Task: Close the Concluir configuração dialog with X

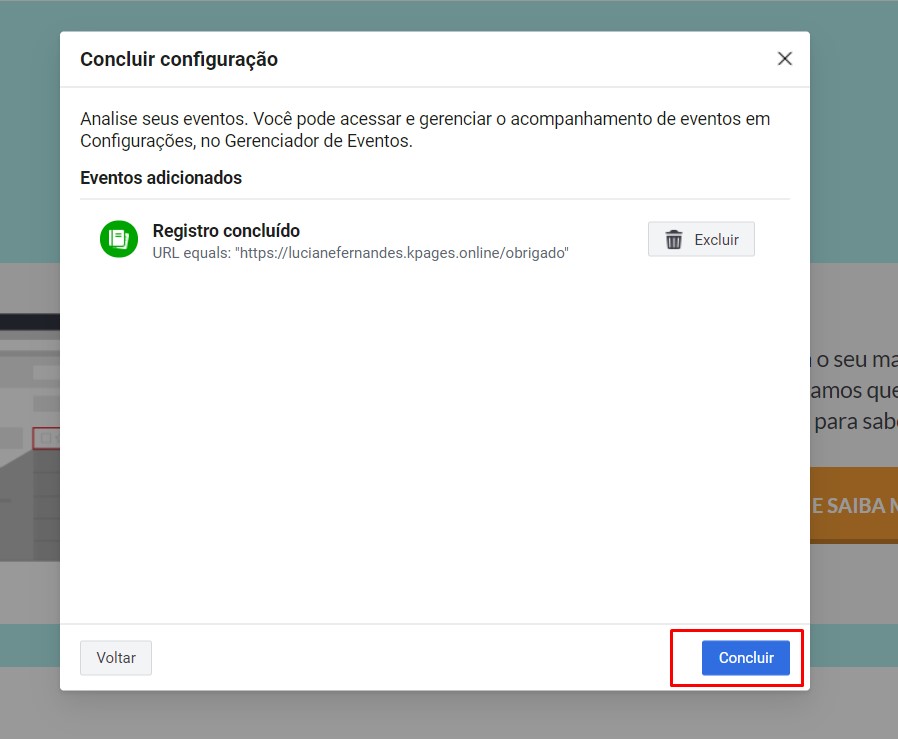Action: point(785,59)
